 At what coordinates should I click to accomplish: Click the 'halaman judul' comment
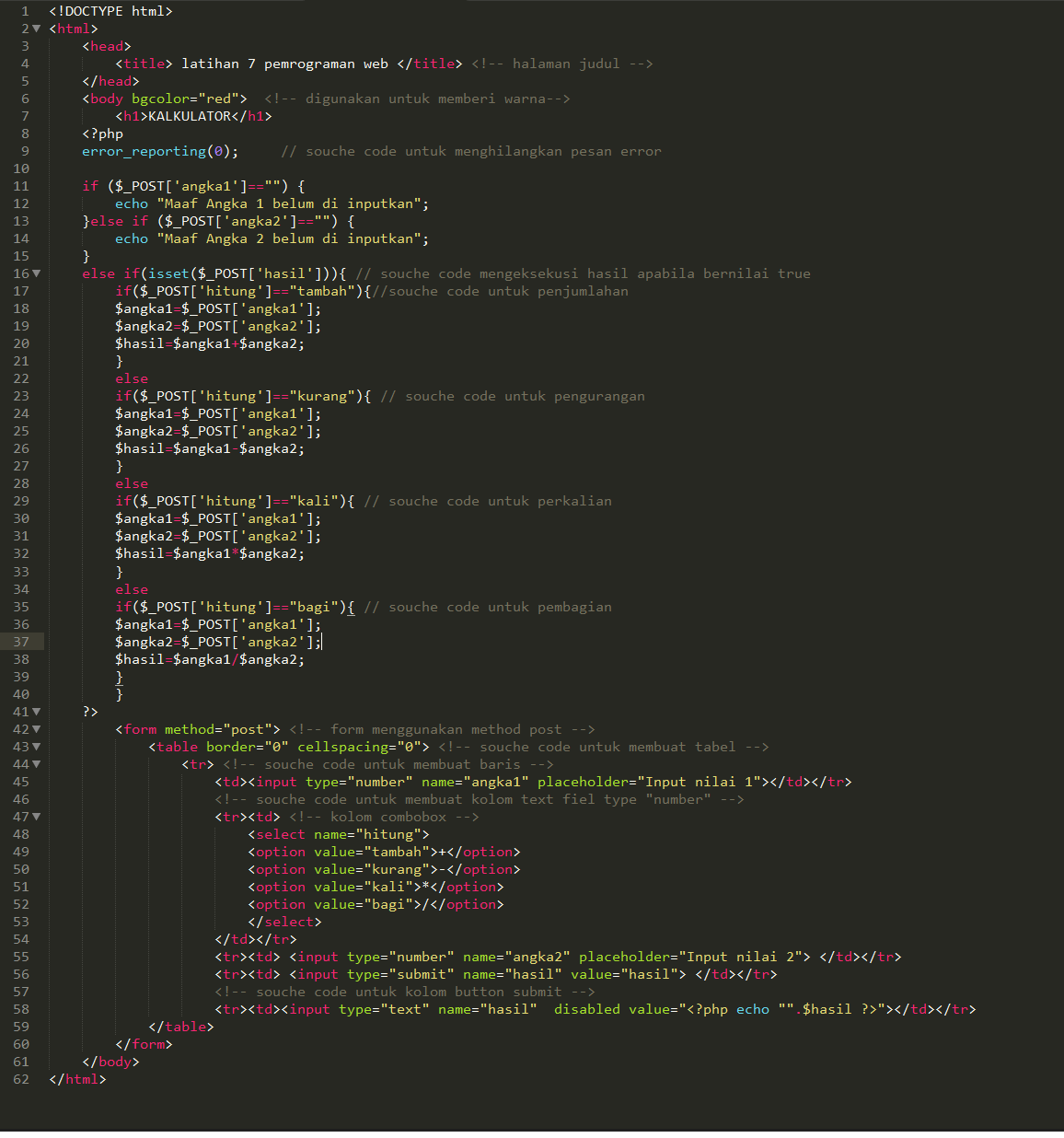566,64
